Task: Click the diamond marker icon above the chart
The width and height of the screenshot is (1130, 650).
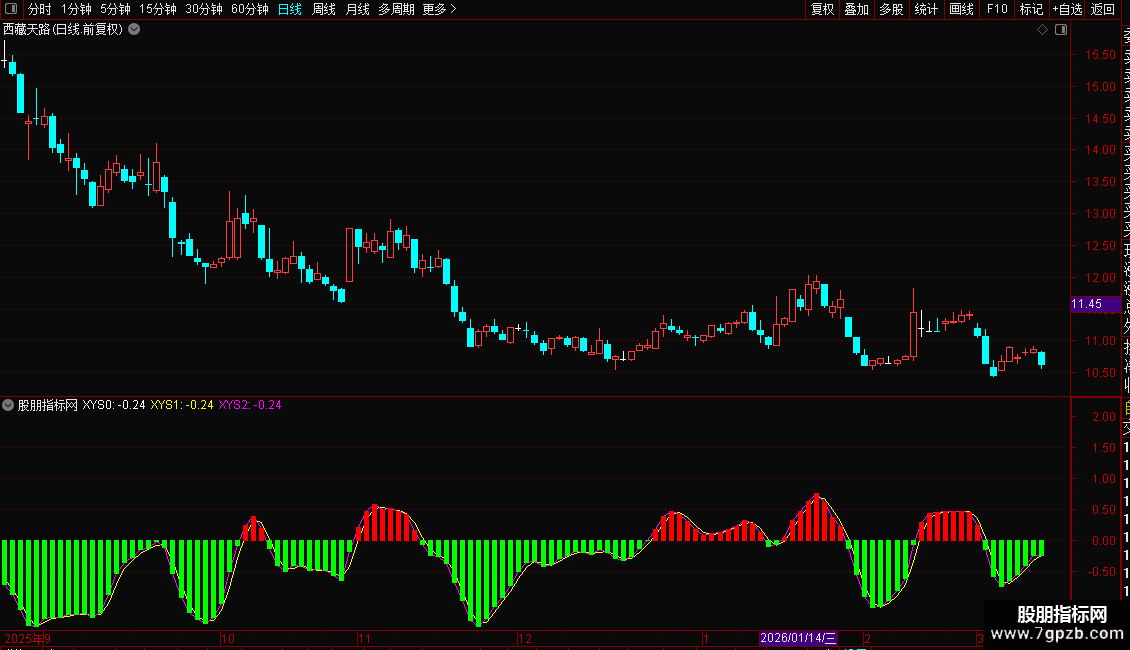Action: 1042,30
